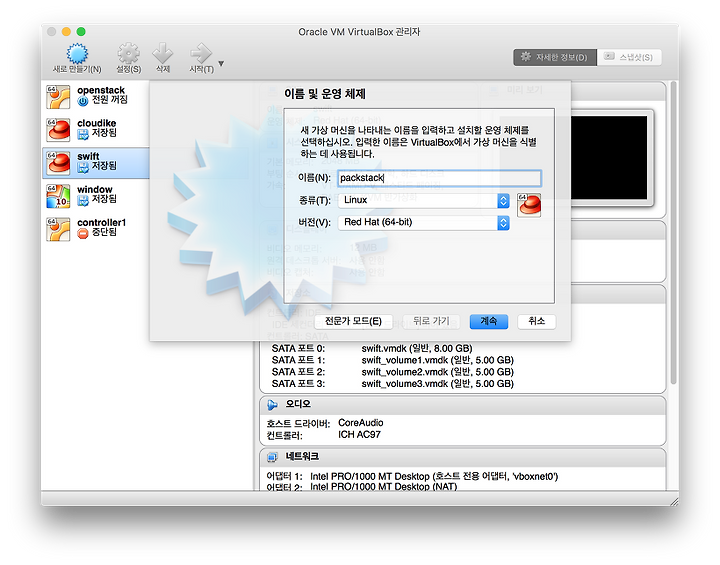
Task: Select the controller1 VM icon
Action: [58, 229]
